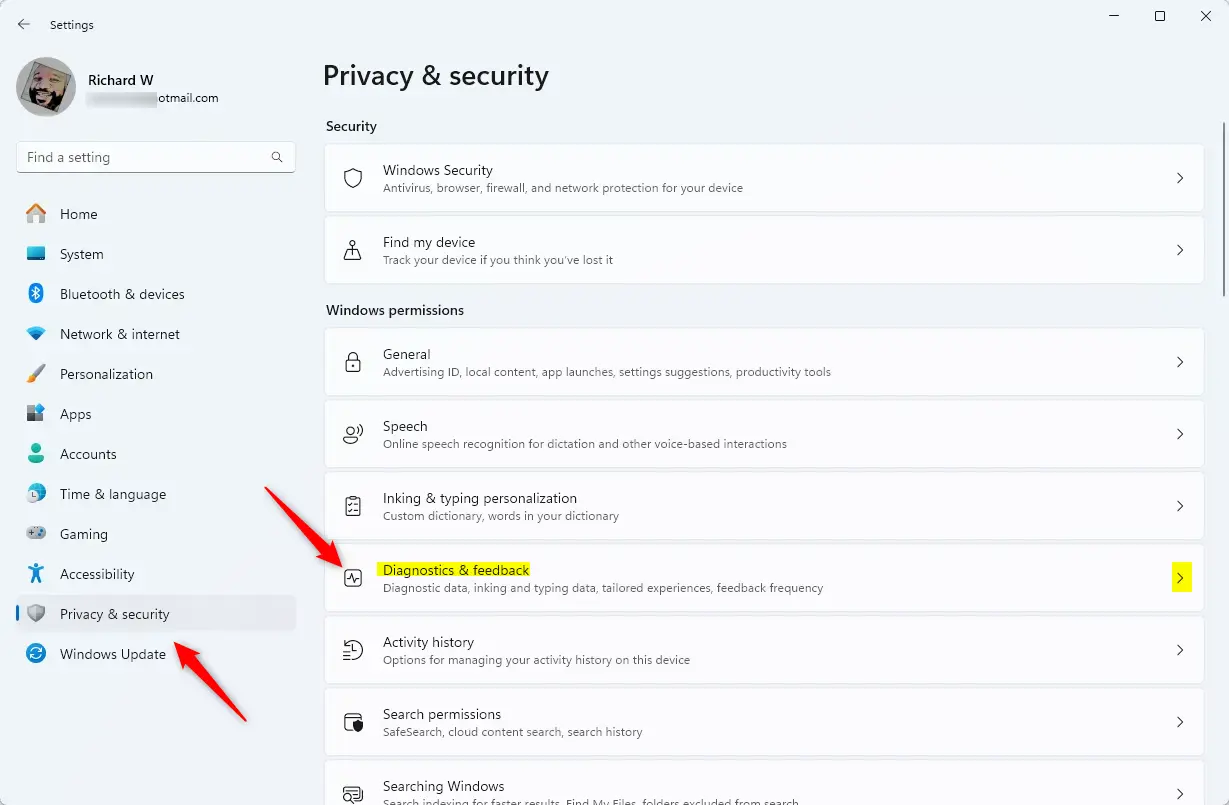Screen dimensions: 1229x805
Task: Open Personalization from the sidebar
Action: pyautogui.click(x=106, y=374)
